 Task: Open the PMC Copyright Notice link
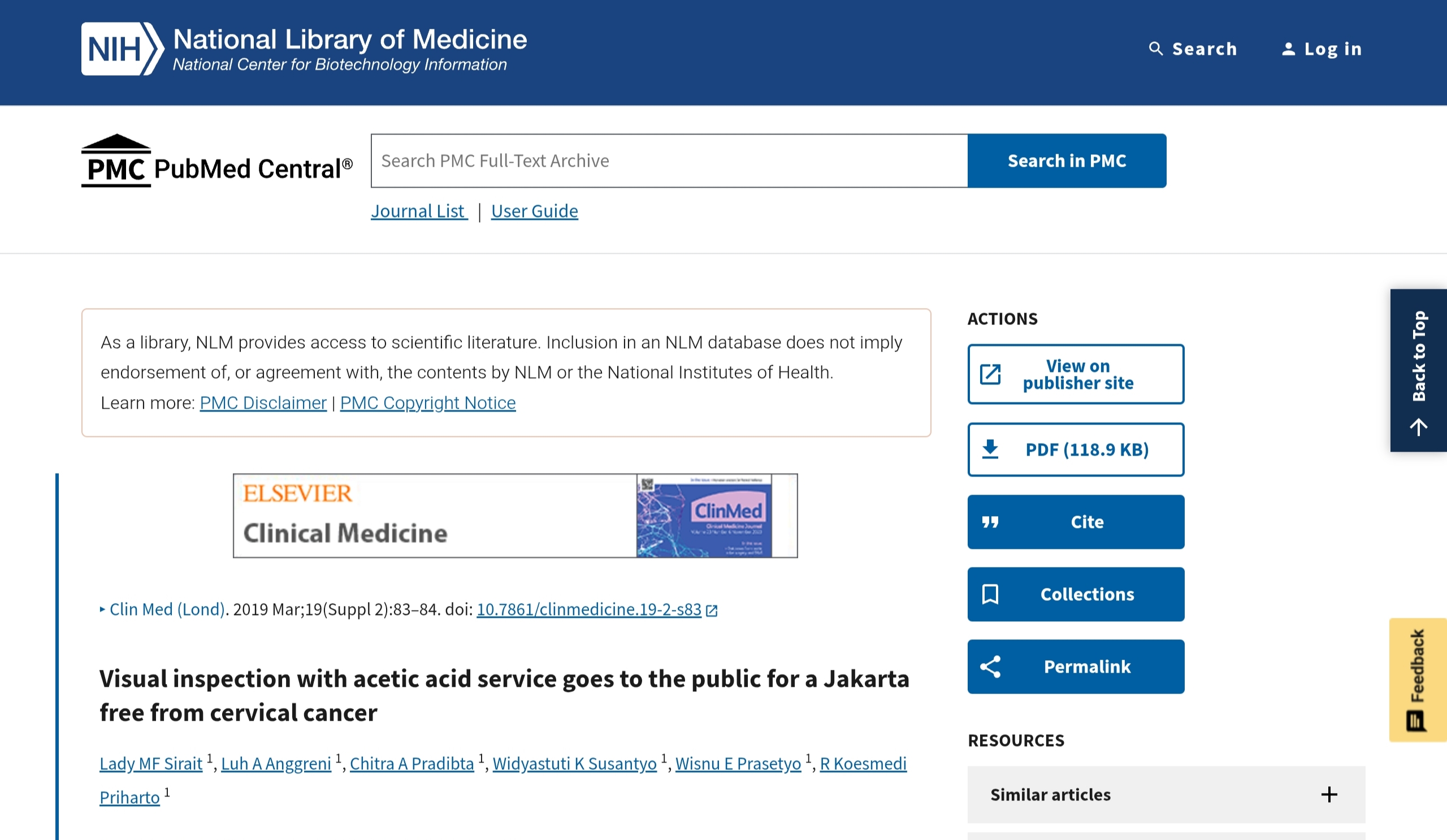click(x=428, y=403)
